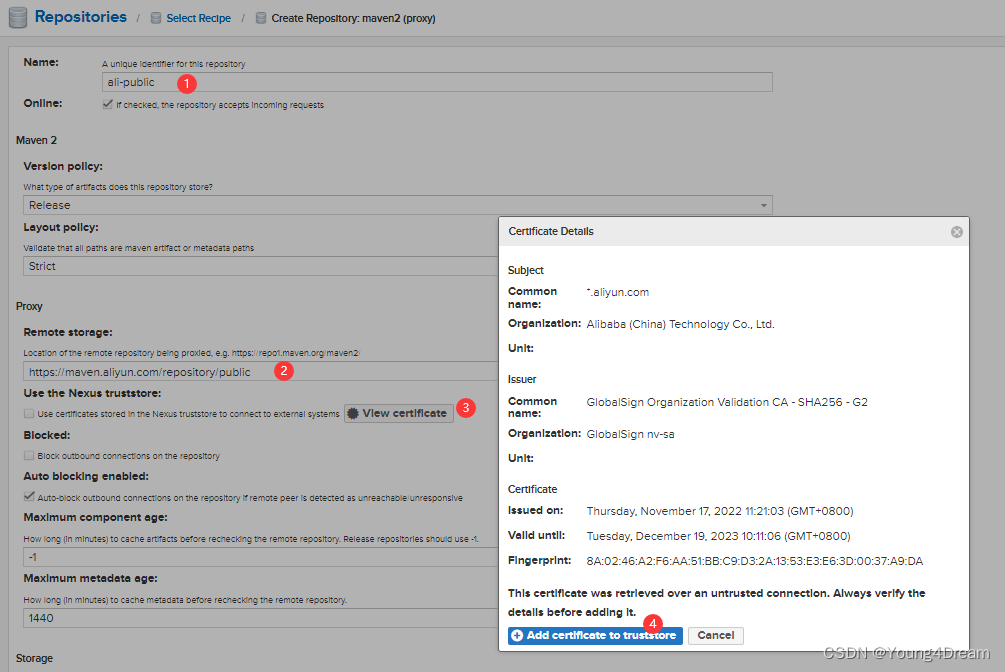
Task: Click the Storage section heading
Action: click(x=35, y=659)
